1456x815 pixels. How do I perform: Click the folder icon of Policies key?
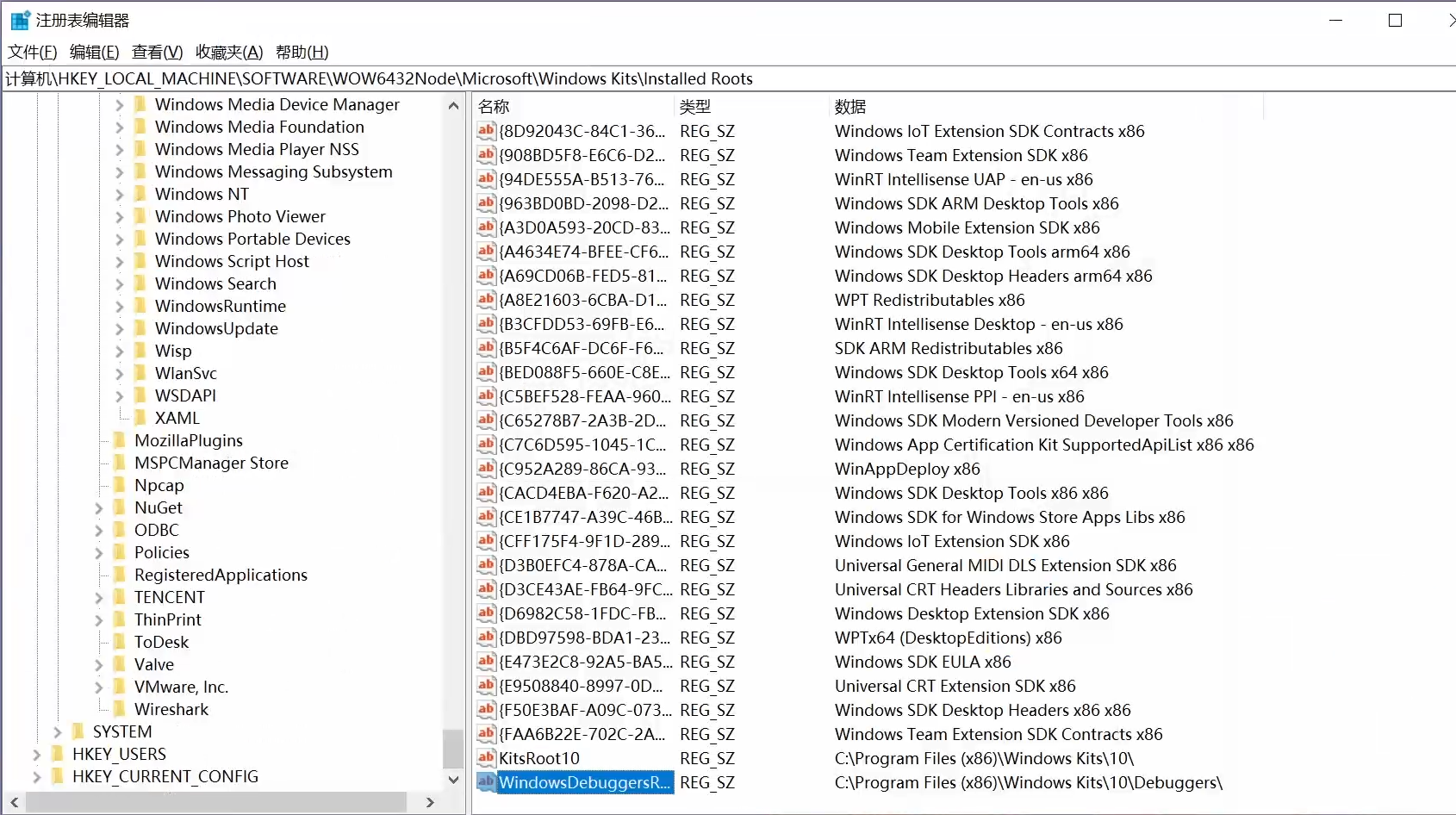click(120, 552)
